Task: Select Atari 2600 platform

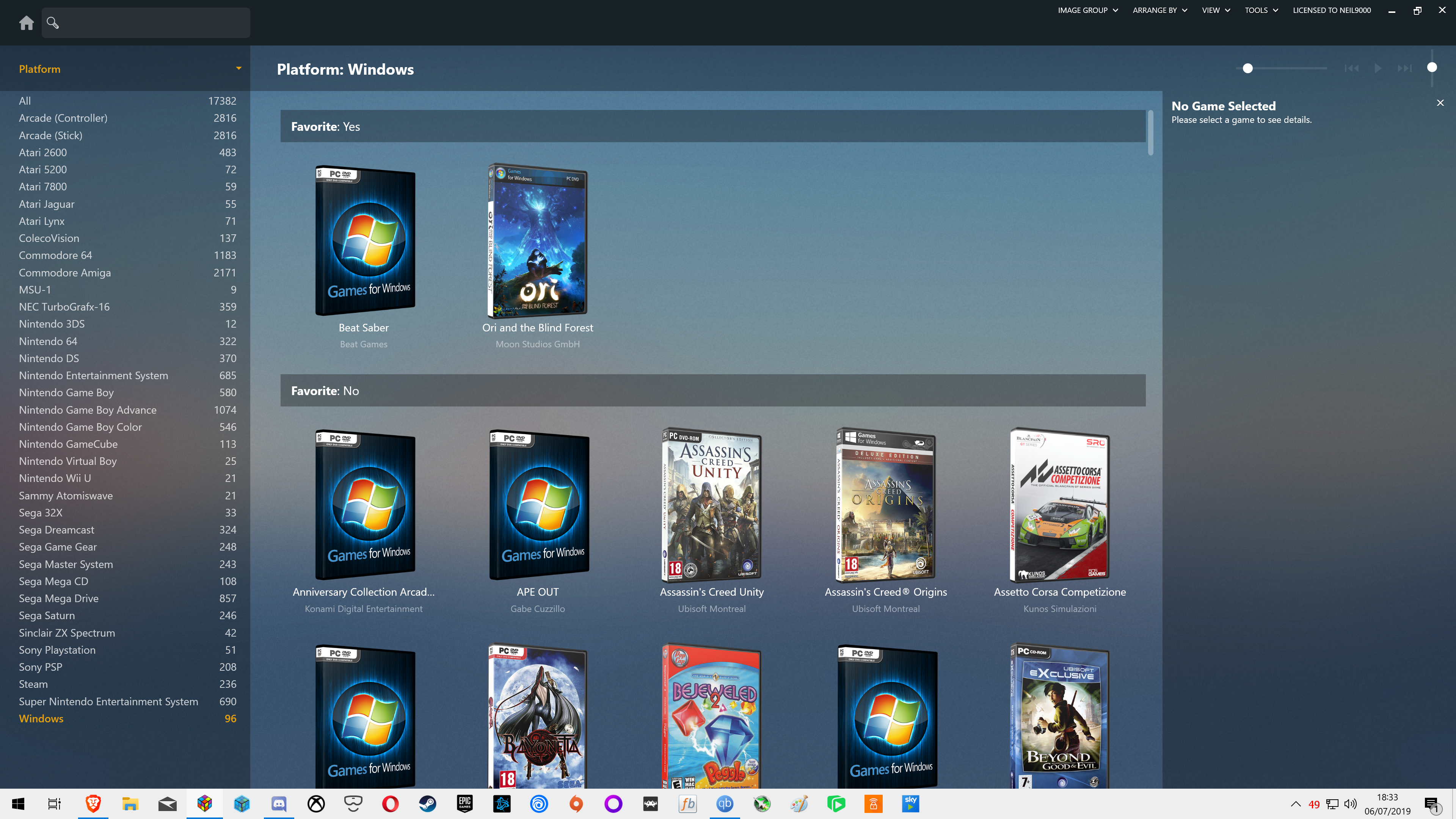Action: coord(127,152)
